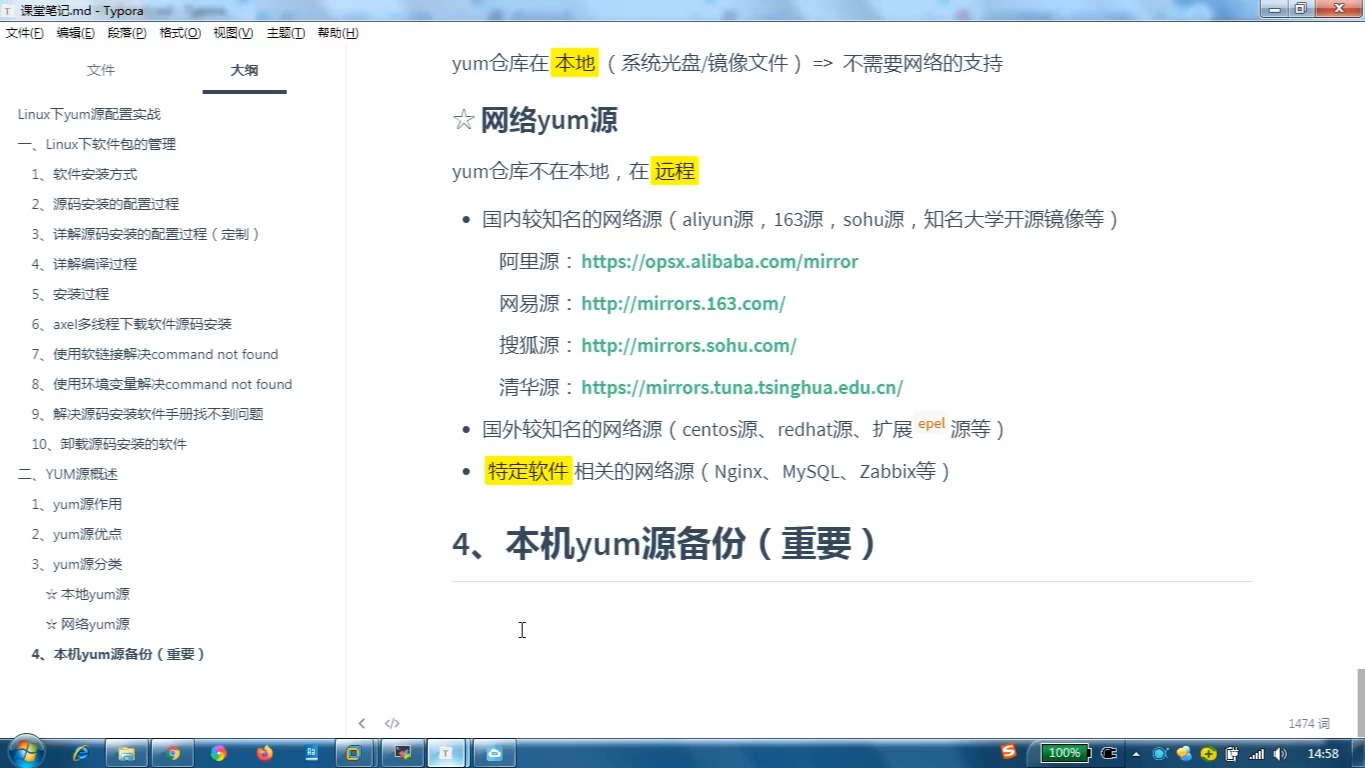The height and width of the screenshot is (768, 1365).
Task: Open the 主题(T) menu
Action: (286, 33)
